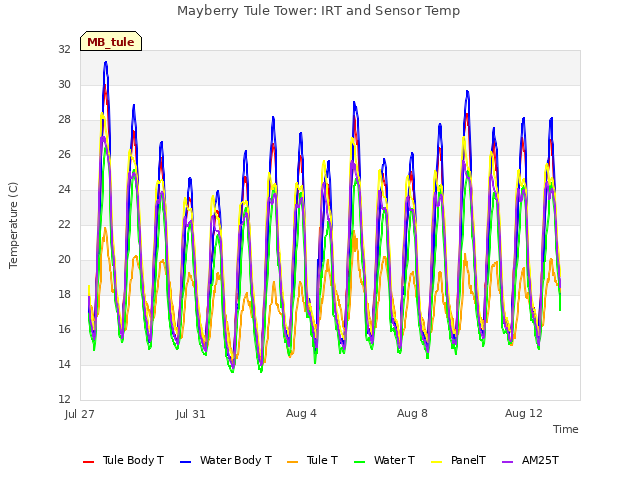Viewport: 640px width, 480px height.
Task: Click the 'Jul 31' x-axis tick label
Action: [191, 414]
